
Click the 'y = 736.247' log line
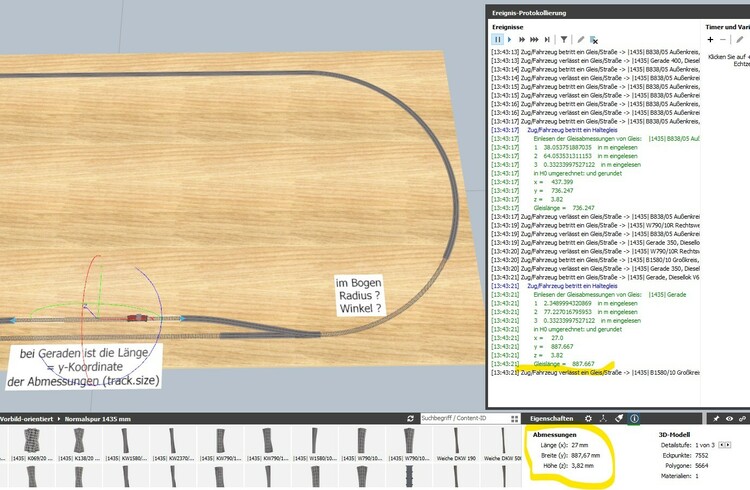(x=553, y=190)
